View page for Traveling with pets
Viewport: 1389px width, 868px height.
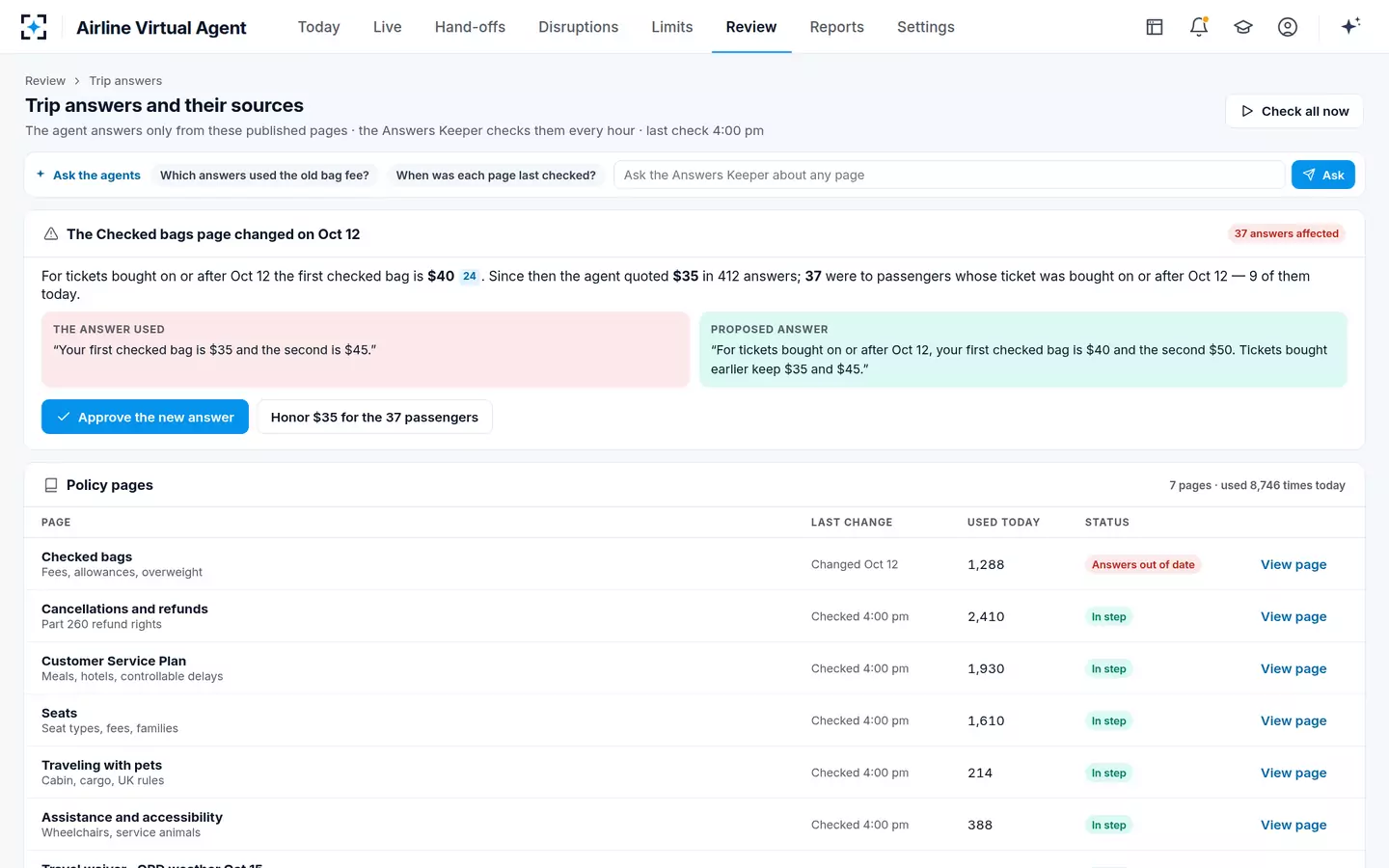tap(1294, 773)
